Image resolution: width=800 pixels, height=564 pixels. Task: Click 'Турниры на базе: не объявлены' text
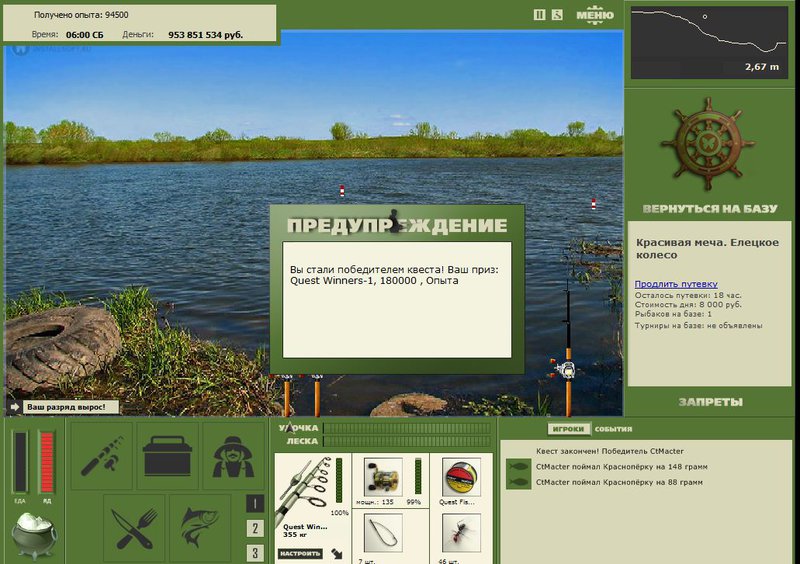[x=698, y=325]
